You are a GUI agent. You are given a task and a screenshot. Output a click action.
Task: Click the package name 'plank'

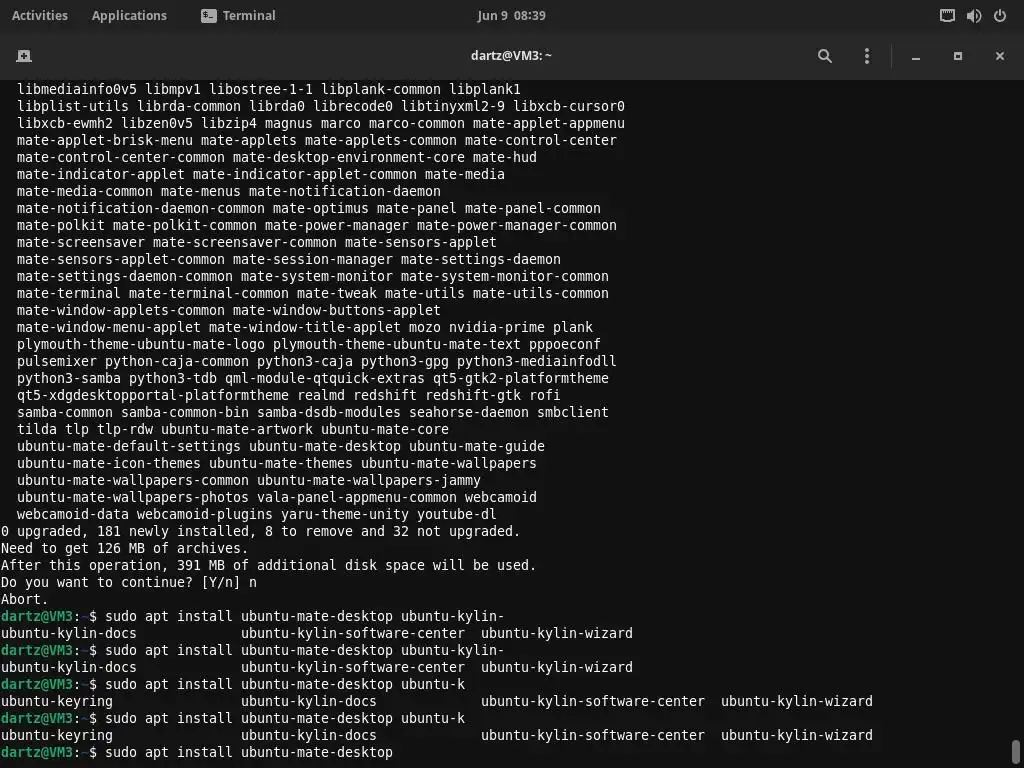click(x=573, y=328)
